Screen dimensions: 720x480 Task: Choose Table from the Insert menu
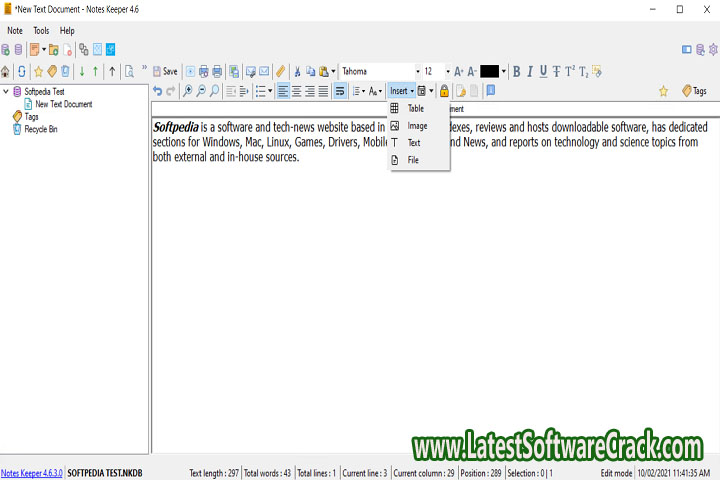click(x=415, y=108)
